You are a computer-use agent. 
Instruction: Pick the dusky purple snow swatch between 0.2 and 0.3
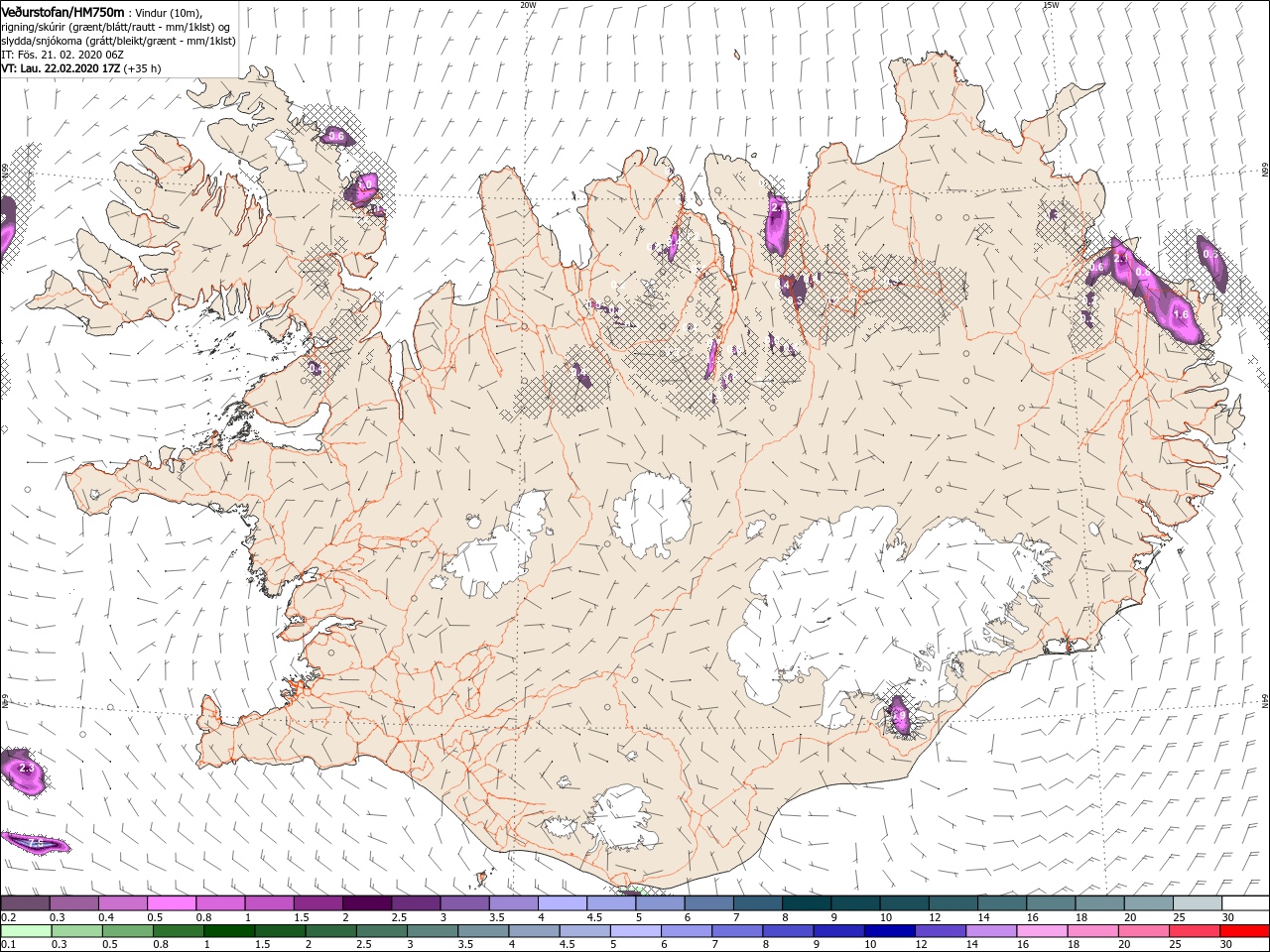pos(26,903)
